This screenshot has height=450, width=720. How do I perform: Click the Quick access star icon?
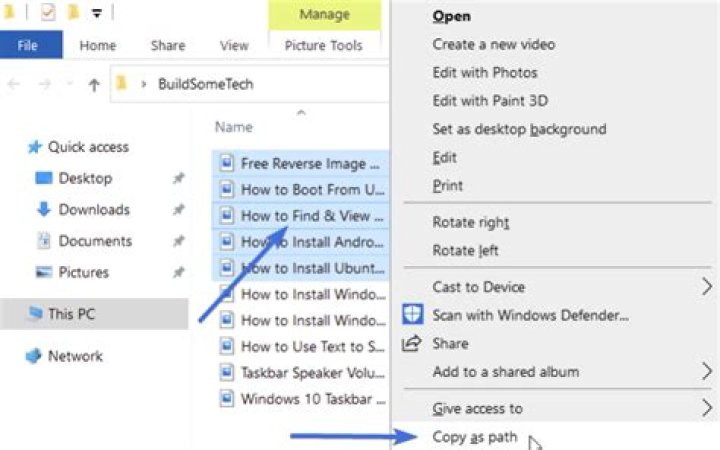[34, 147]
